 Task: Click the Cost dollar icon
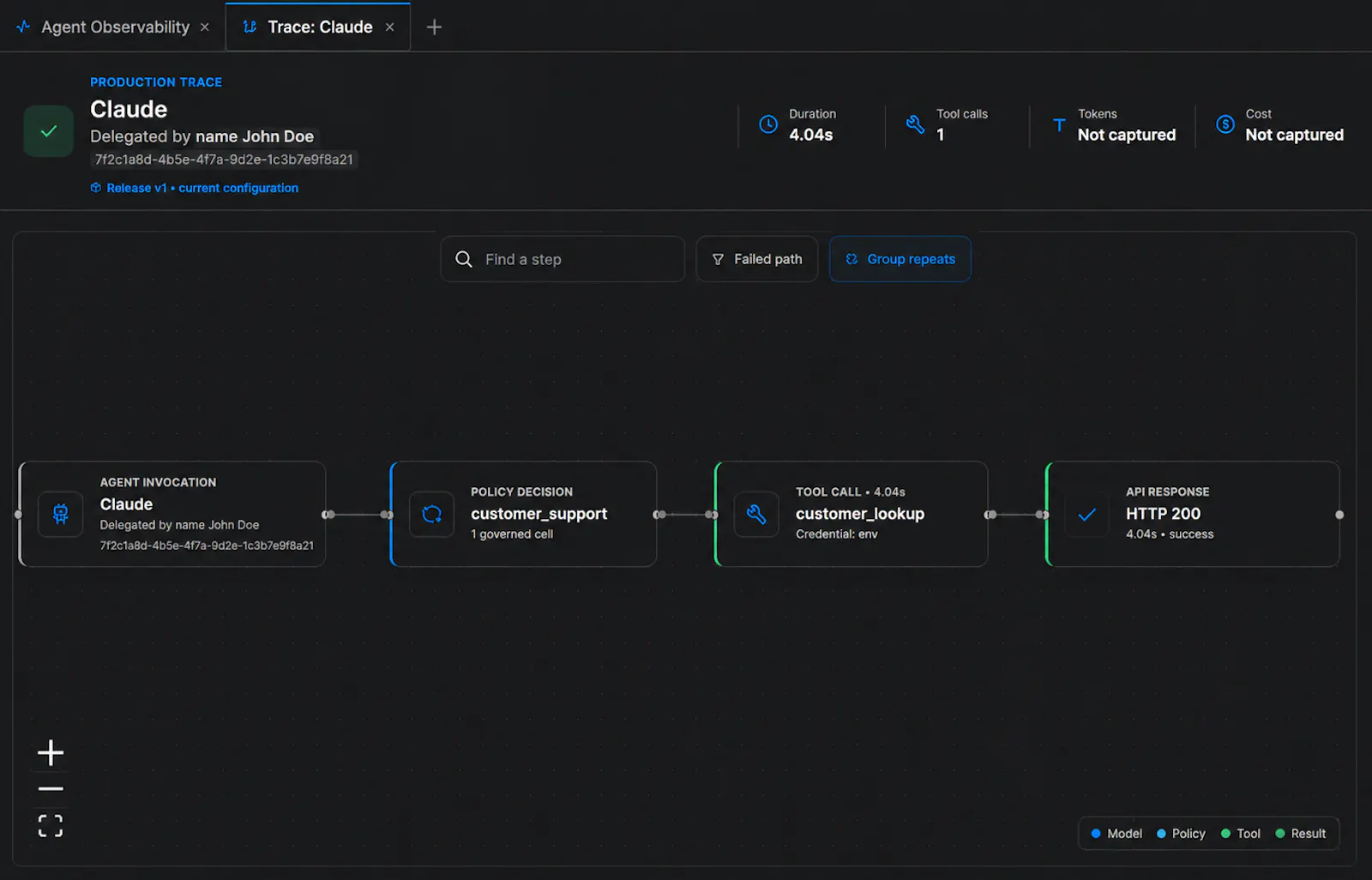1225,124
